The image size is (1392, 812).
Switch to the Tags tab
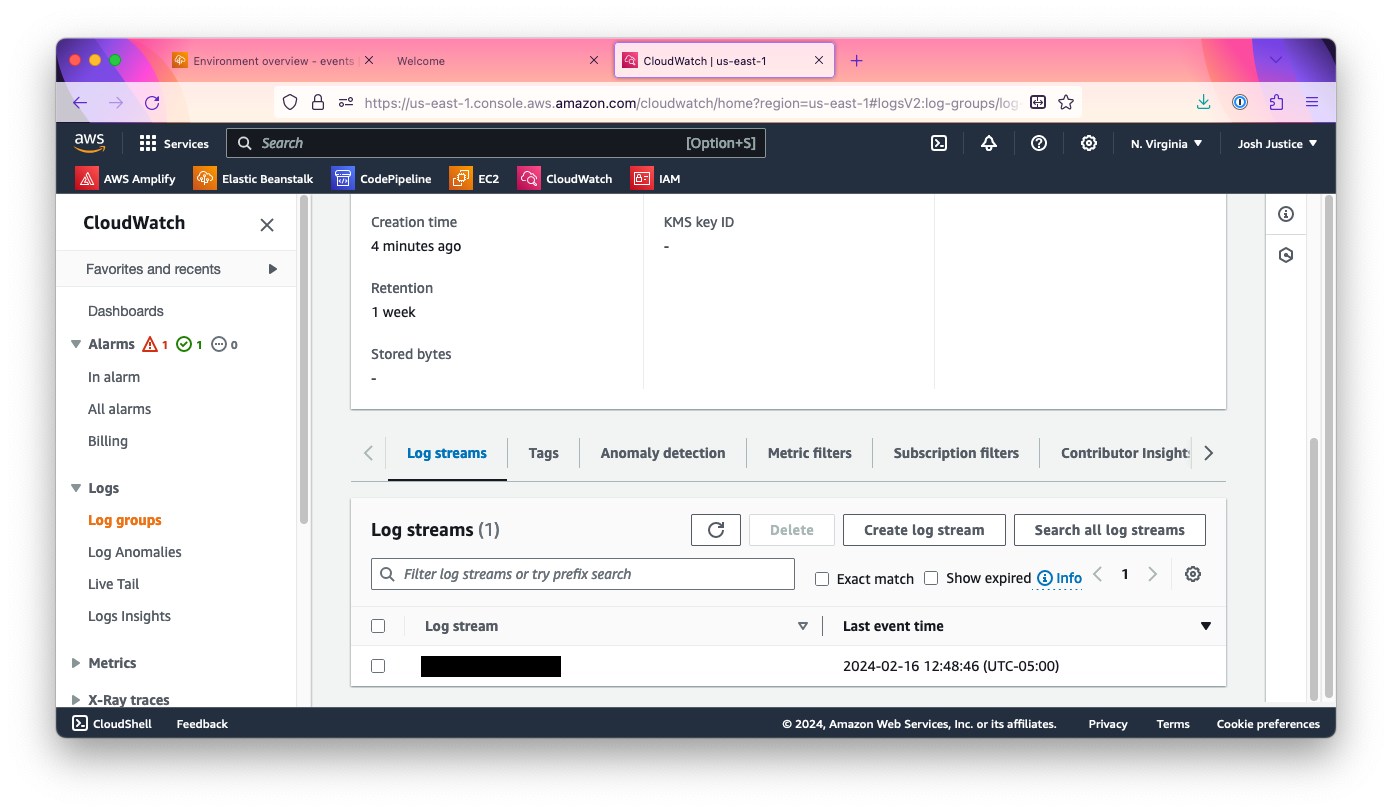coord(543,453)
